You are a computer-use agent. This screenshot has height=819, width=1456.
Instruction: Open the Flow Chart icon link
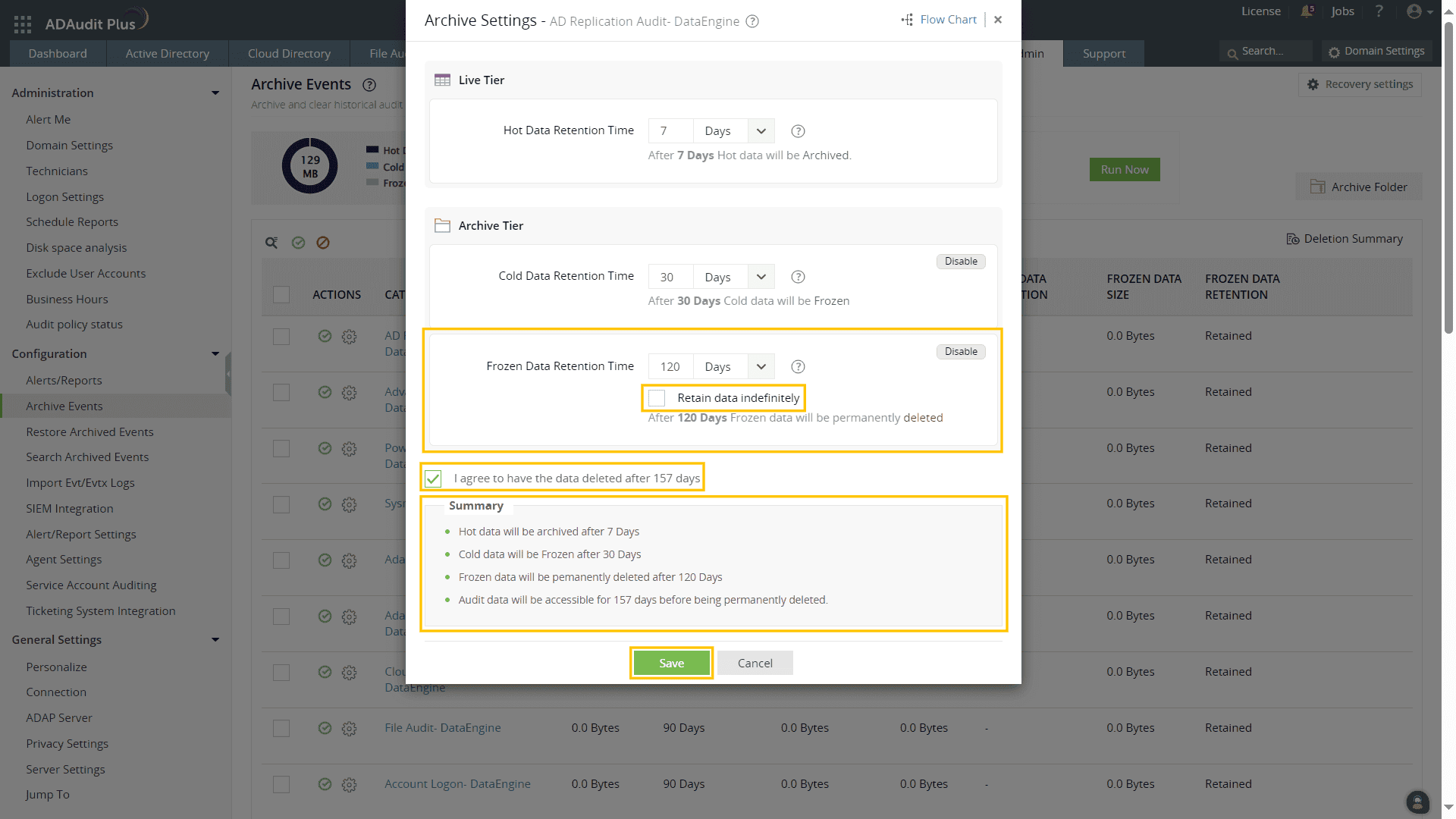[x=907, y=20]
